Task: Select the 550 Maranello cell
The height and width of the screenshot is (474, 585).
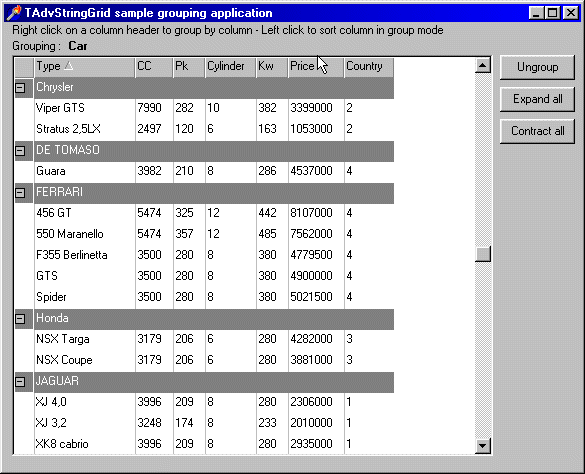Action: pos(84,234)
